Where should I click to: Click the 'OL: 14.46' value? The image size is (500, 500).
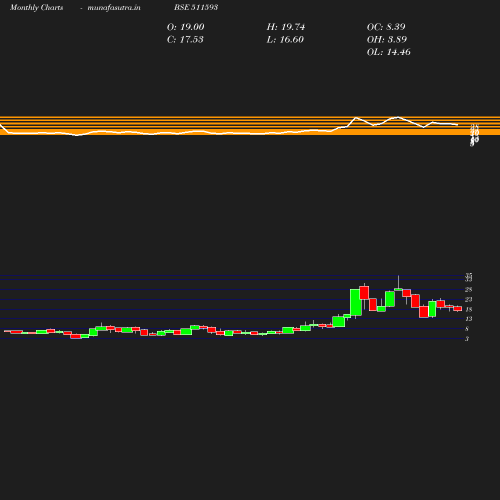coord(388,52)
